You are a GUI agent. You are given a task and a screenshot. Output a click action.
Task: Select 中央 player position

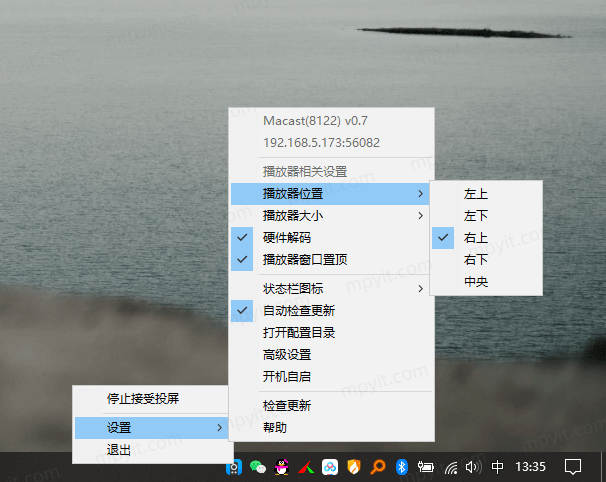point(486,282)
